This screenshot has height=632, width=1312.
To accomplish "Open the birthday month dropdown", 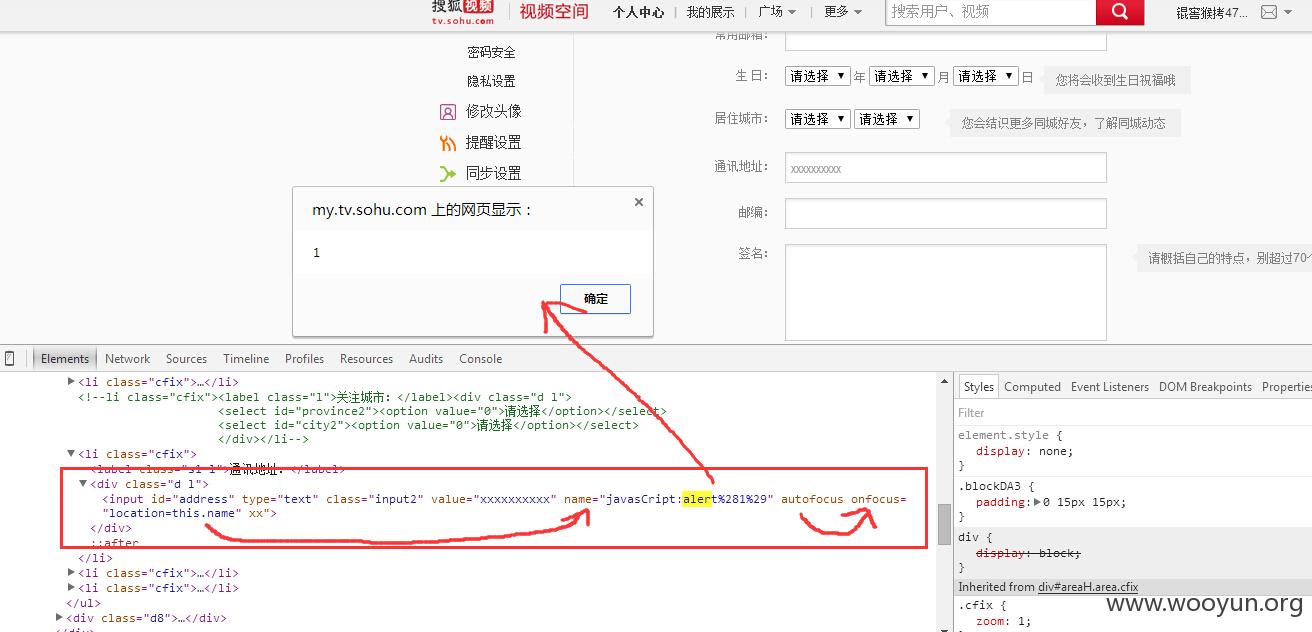I will click(x=902, y=76).
